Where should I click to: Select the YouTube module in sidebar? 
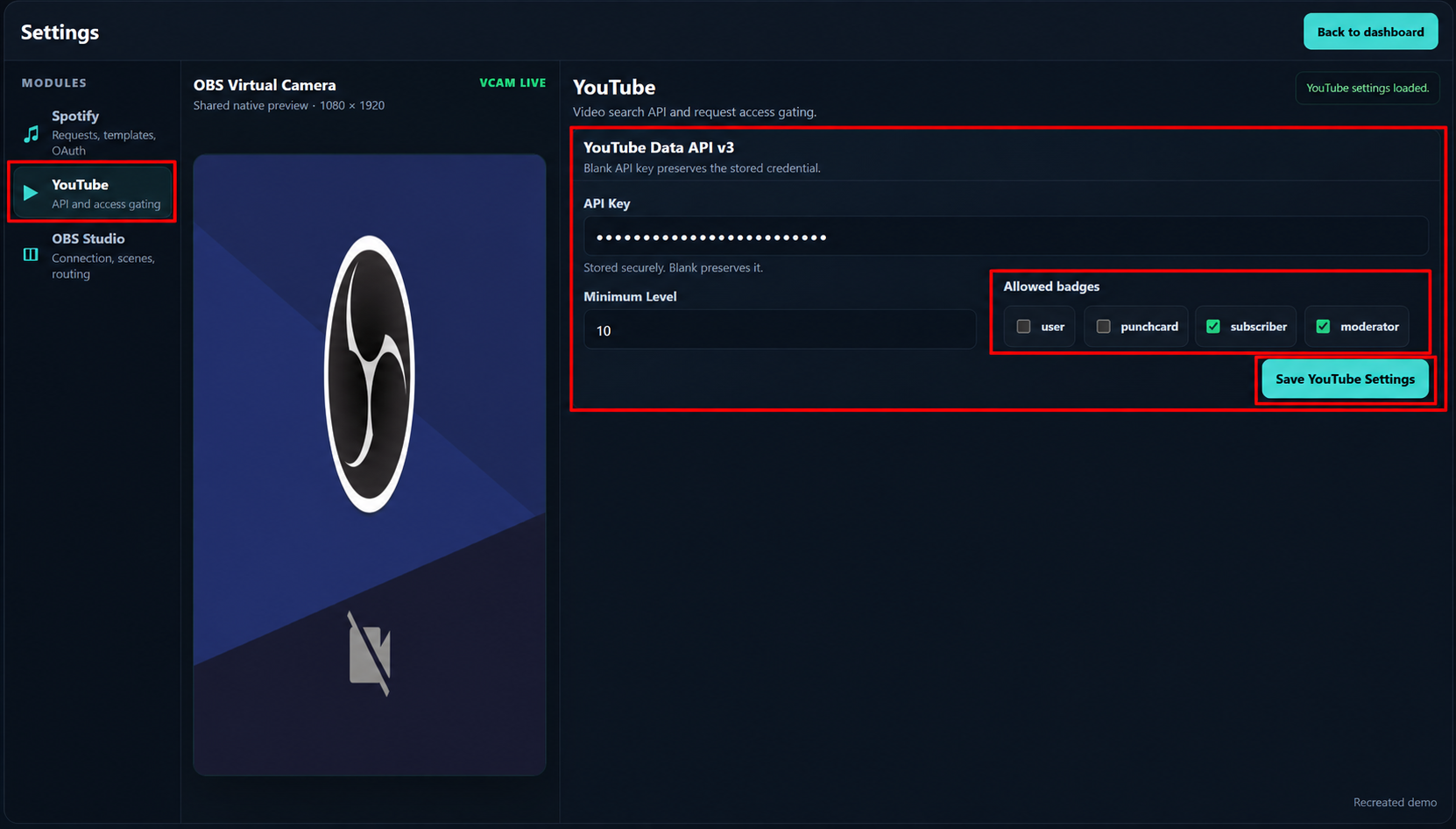92,193
